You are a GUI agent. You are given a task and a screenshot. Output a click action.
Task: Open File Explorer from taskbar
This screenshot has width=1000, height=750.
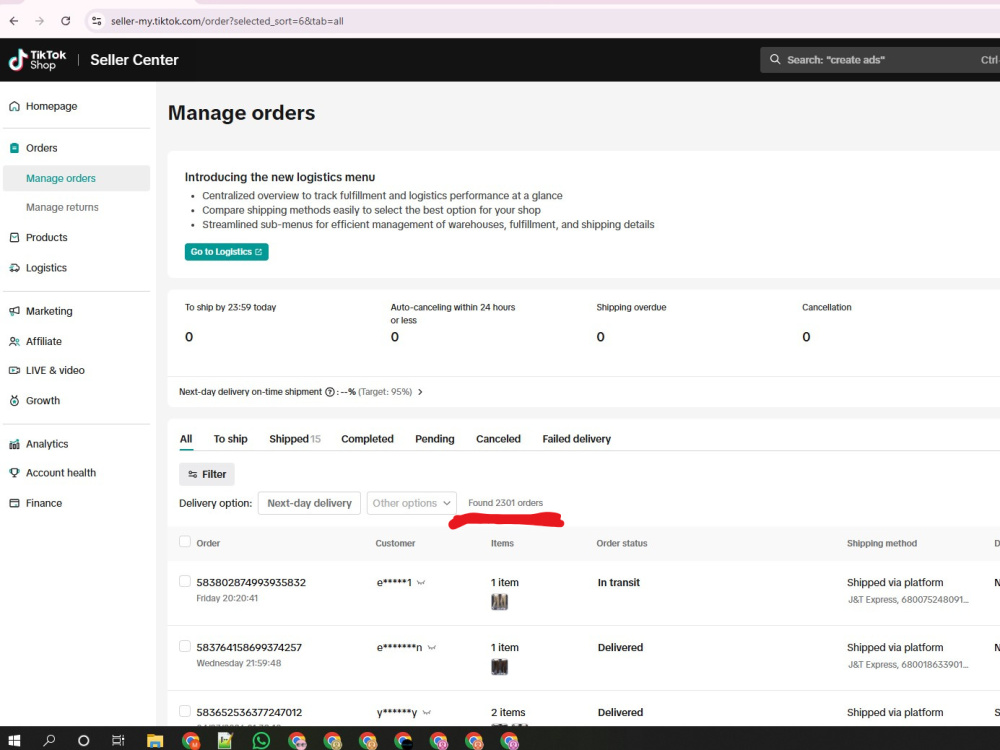155,740
